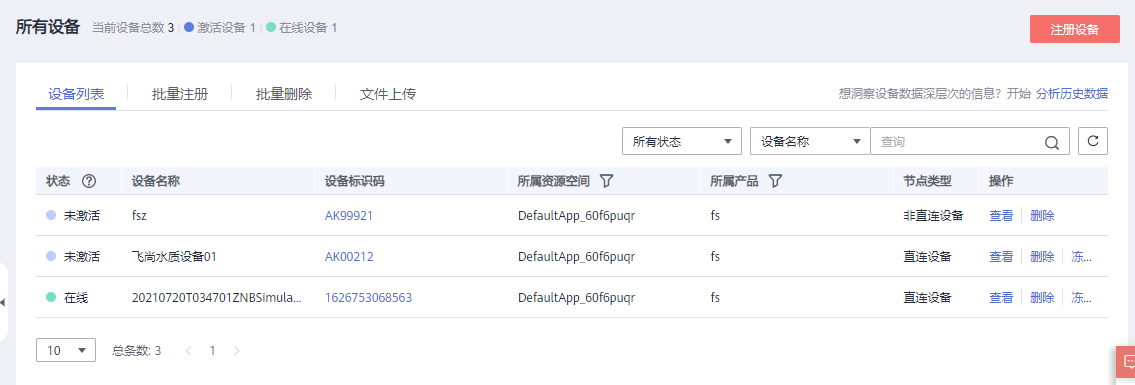Switch to the 批量注册 tab
Screen dimensions: 1135x385
[x=180, y=94]
